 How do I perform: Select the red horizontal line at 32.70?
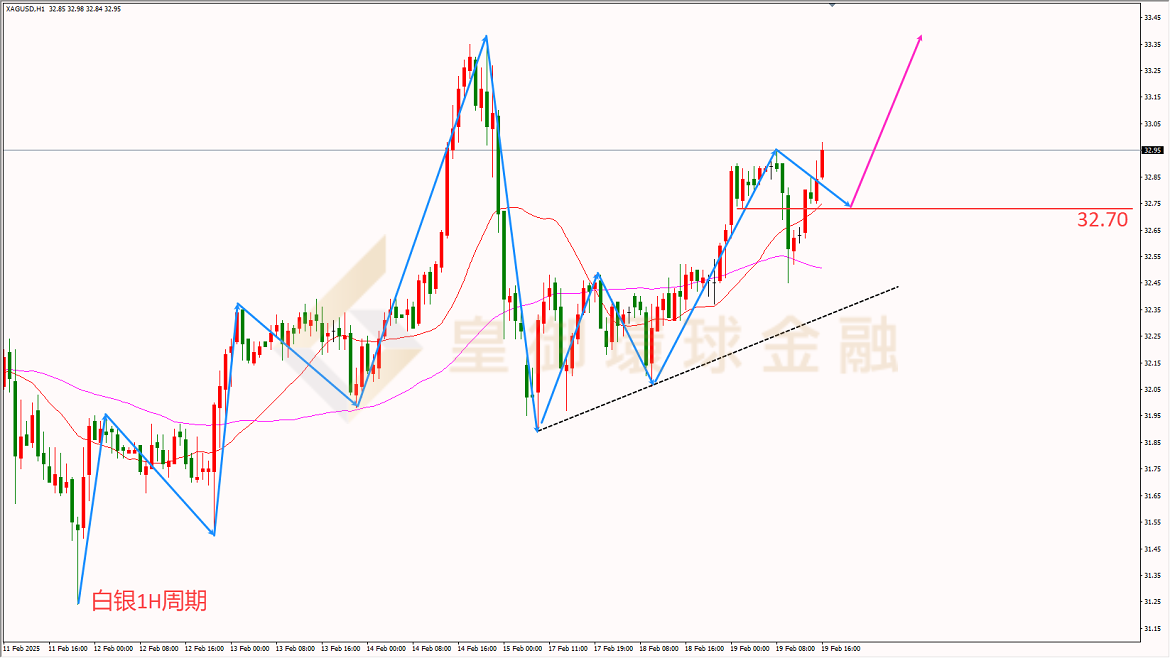(x=934, y=208)
